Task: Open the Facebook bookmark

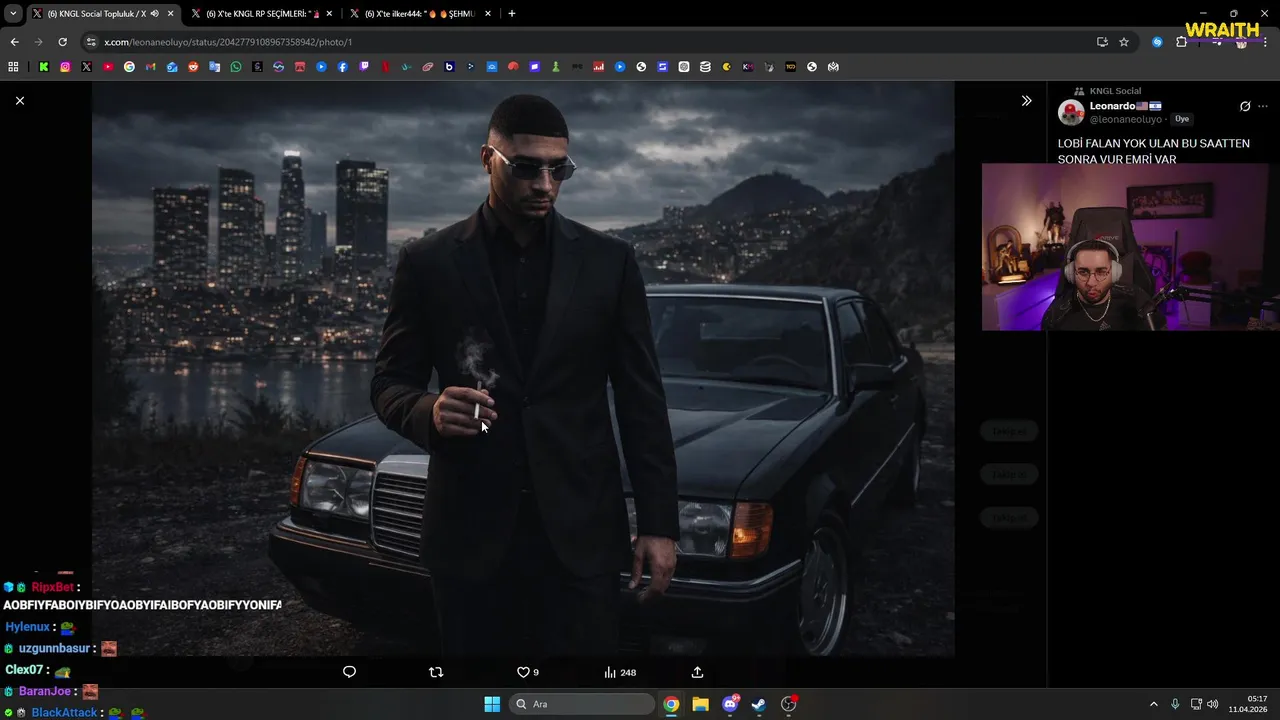Action: coord(343,67)
